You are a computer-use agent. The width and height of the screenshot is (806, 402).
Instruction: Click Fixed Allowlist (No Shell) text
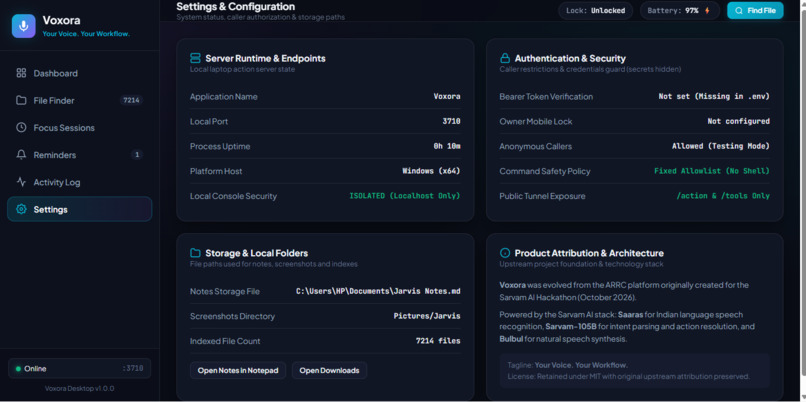712,171
